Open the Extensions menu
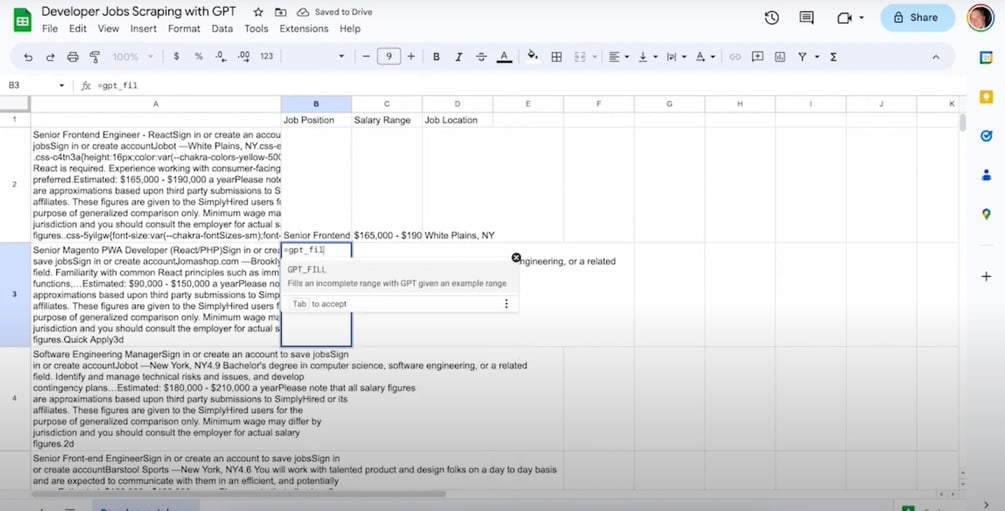Viewport: 1005px width, 511px height. (304, 29)
